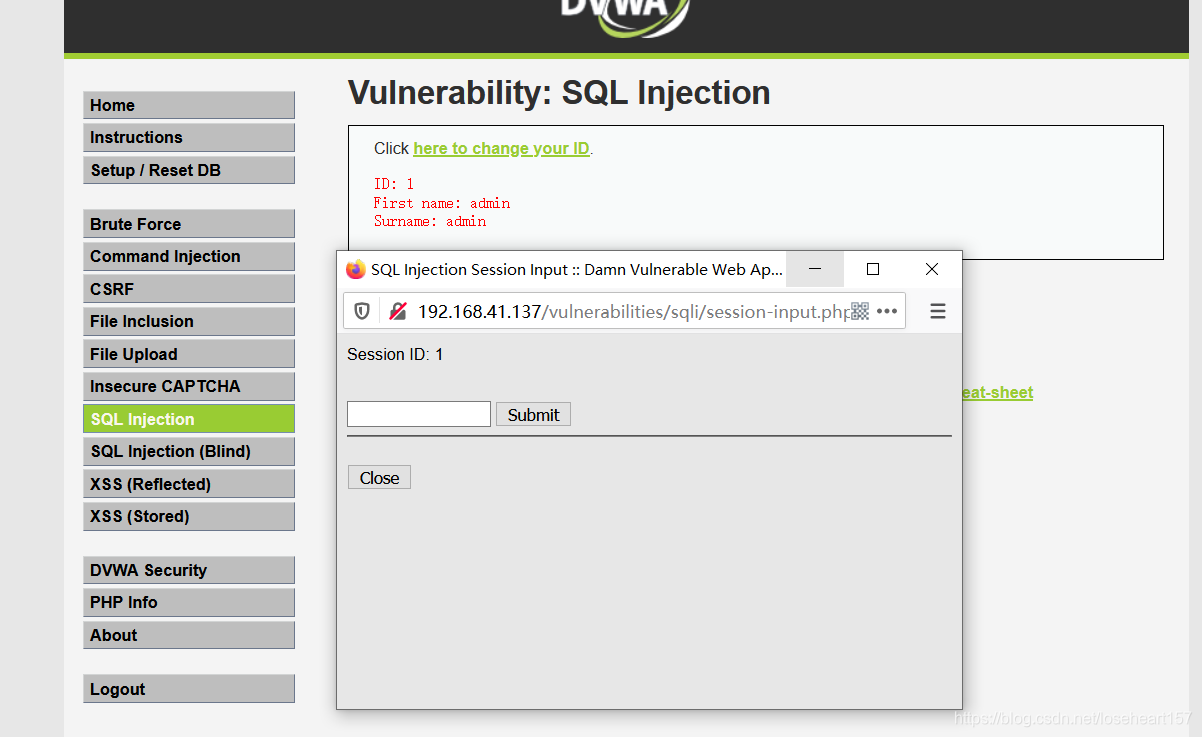
Task: Open DVWA Security settings
Action: click(189, 570)
